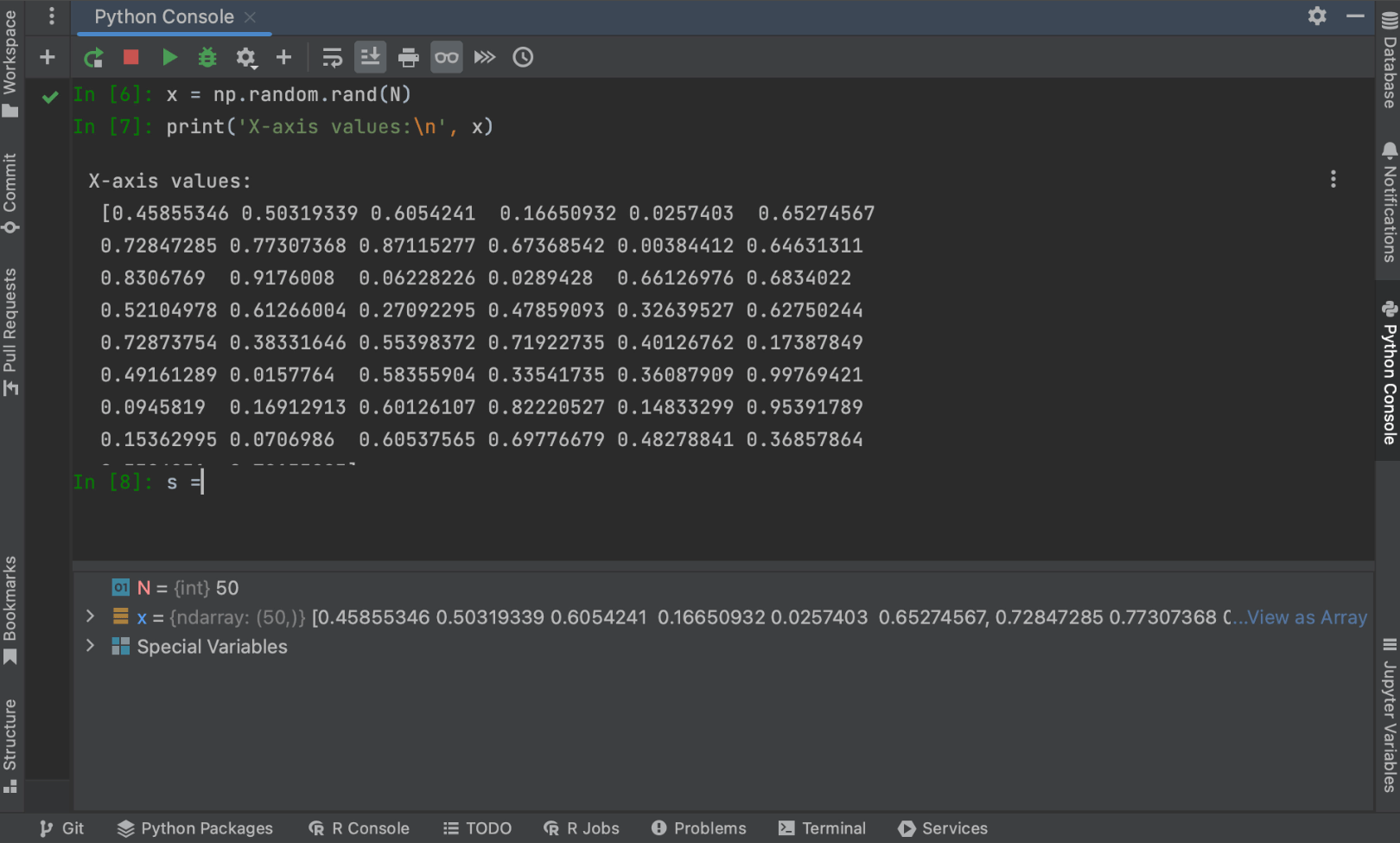This screenshot has height=843, width=1400.
Task: Open the output's three-dot options menu
Action: pyautogui.click(x=1333, y=179)
